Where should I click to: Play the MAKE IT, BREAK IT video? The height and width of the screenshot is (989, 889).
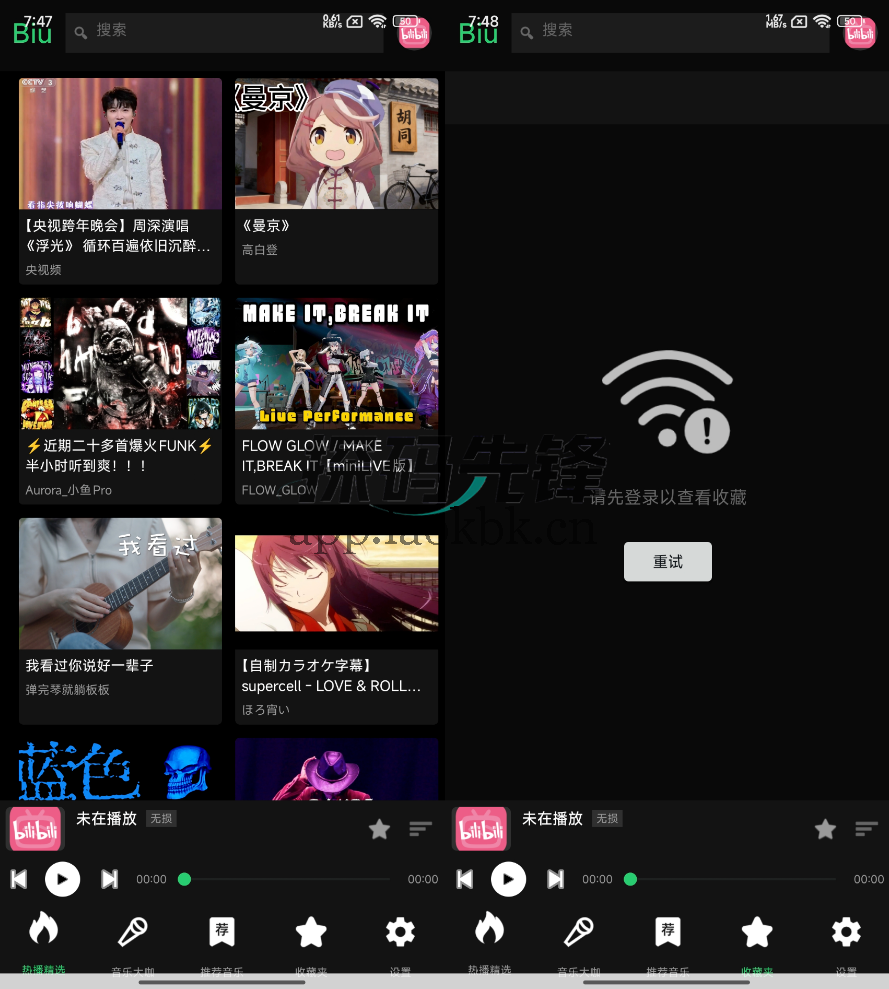[336, 364]
